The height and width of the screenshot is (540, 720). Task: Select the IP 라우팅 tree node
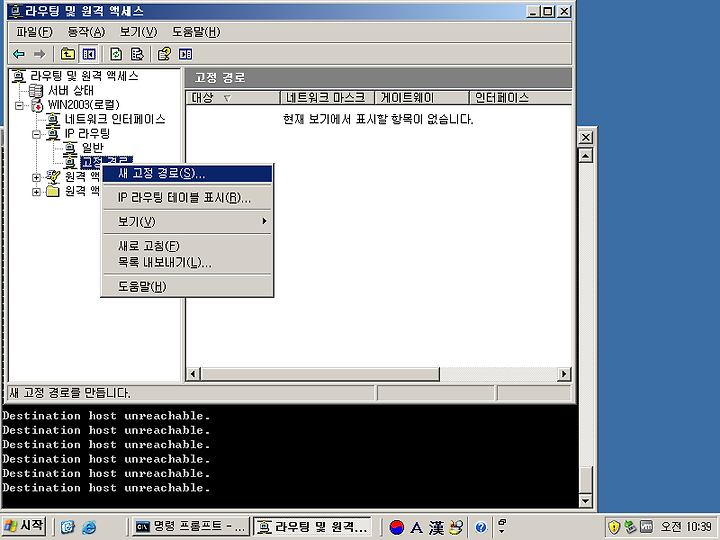coord(87,134)
